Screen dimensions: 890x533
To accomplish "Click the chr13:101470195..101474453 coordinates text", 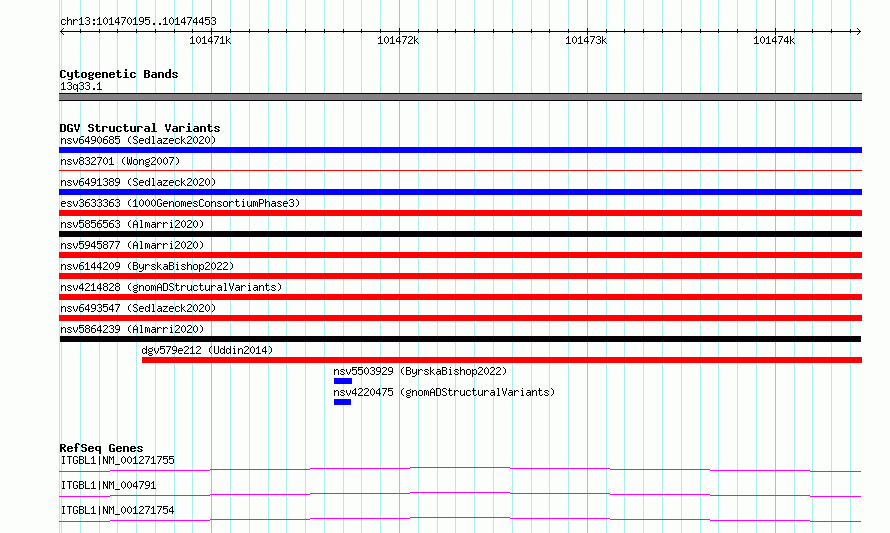I will pos(138,21).
